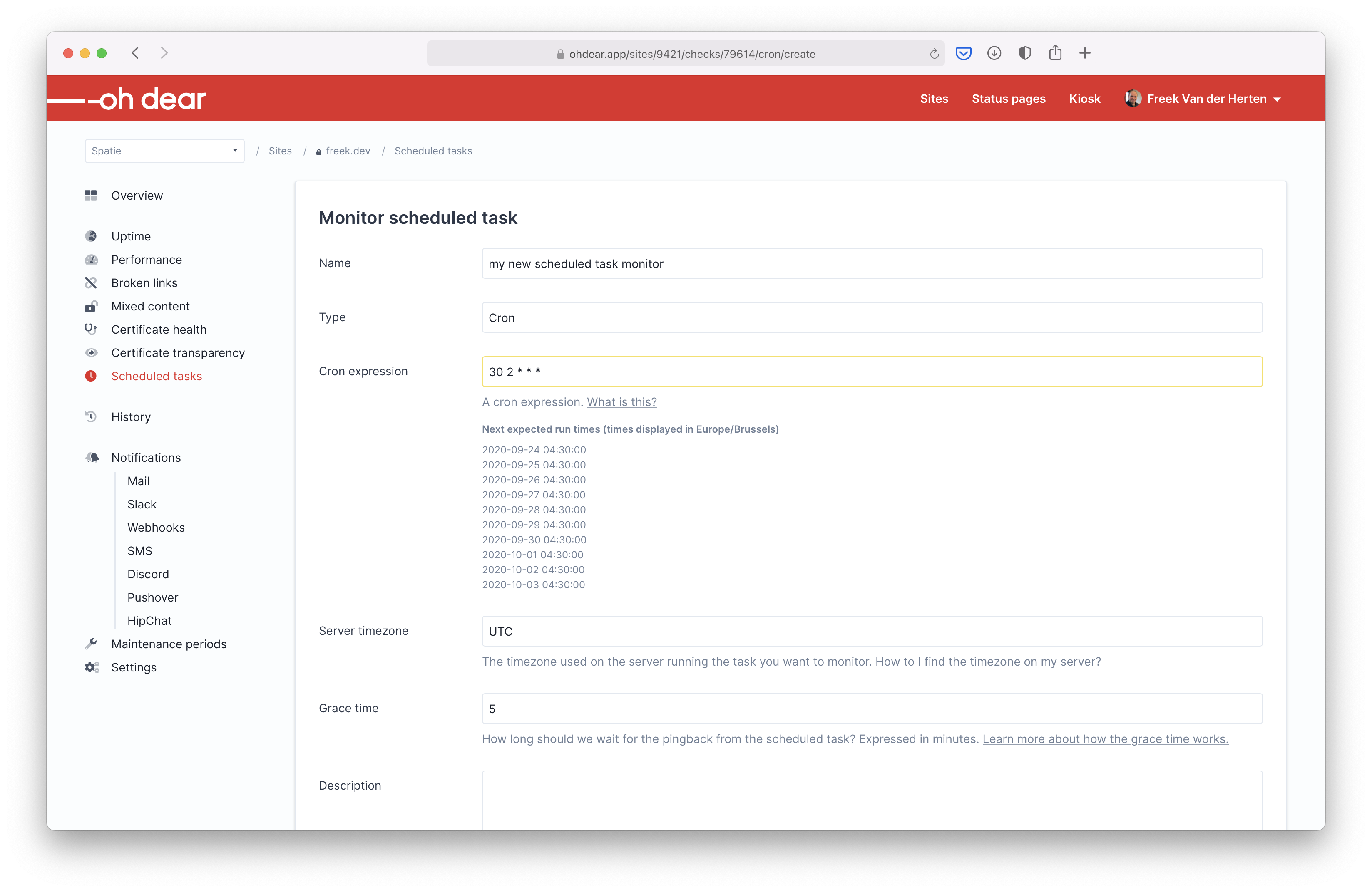Click the browser share icon
Viewport: 1372px width, 892px height.
[1055, 52]
